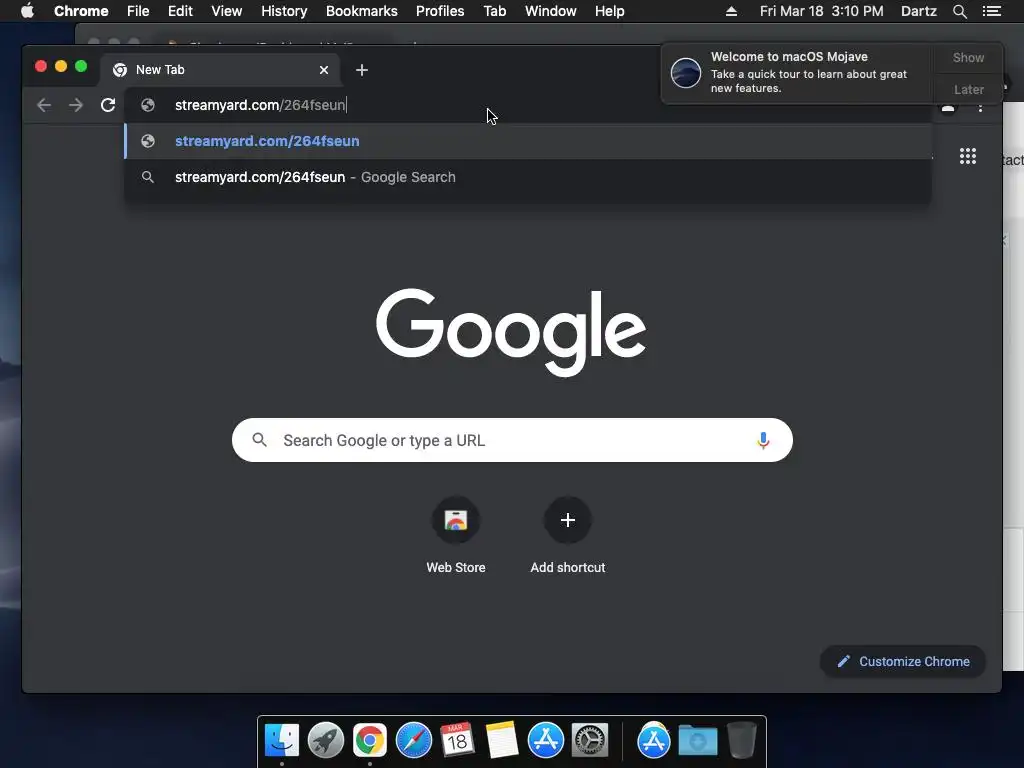Open the Help menu
This screenshot has width=1024, height=768.
pyautogui.click(x=609, y=11)
